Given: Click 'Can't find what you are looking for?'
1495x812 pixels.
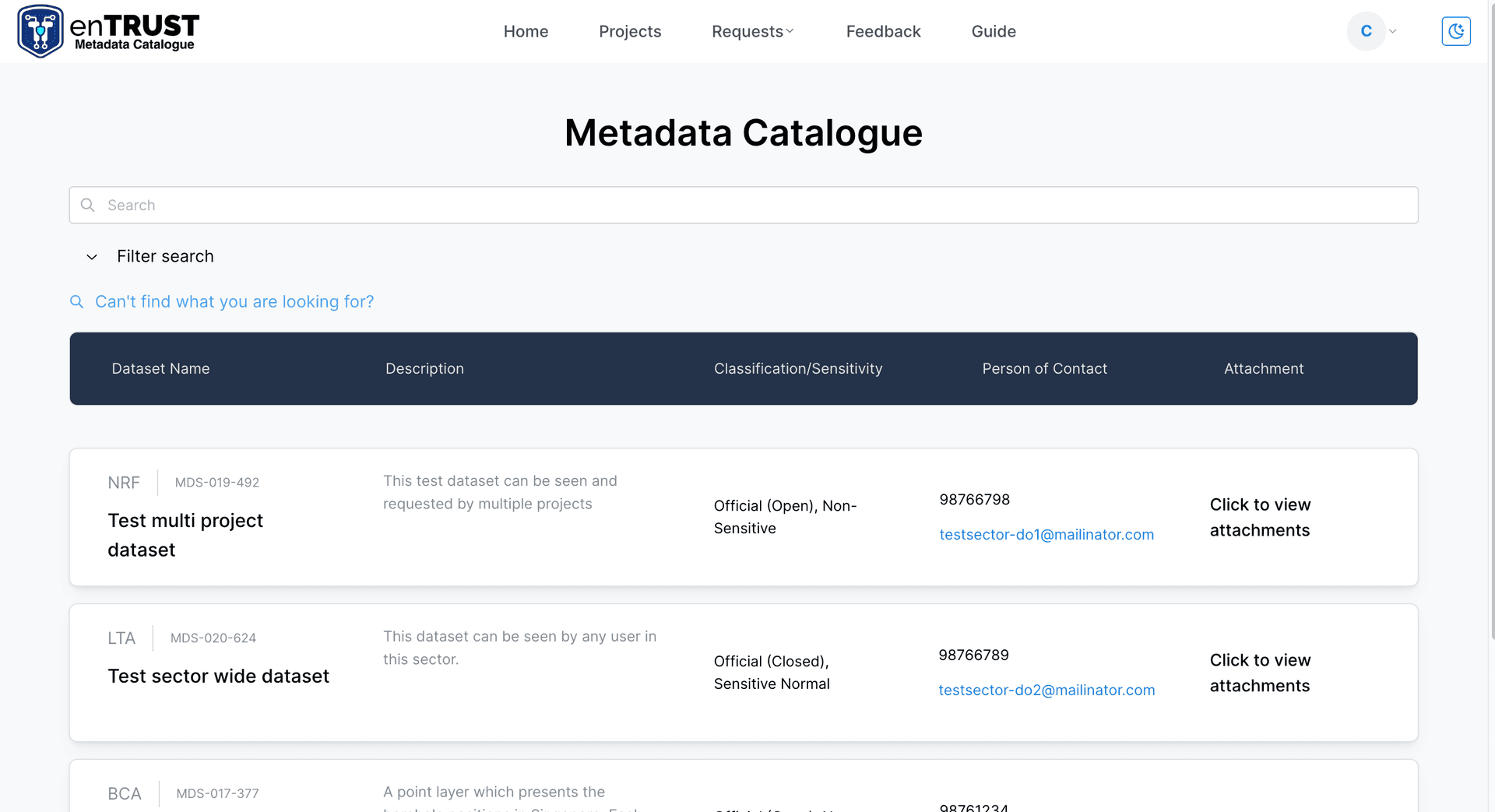Looking at the screenshot, I should click(x=234, y=301).
